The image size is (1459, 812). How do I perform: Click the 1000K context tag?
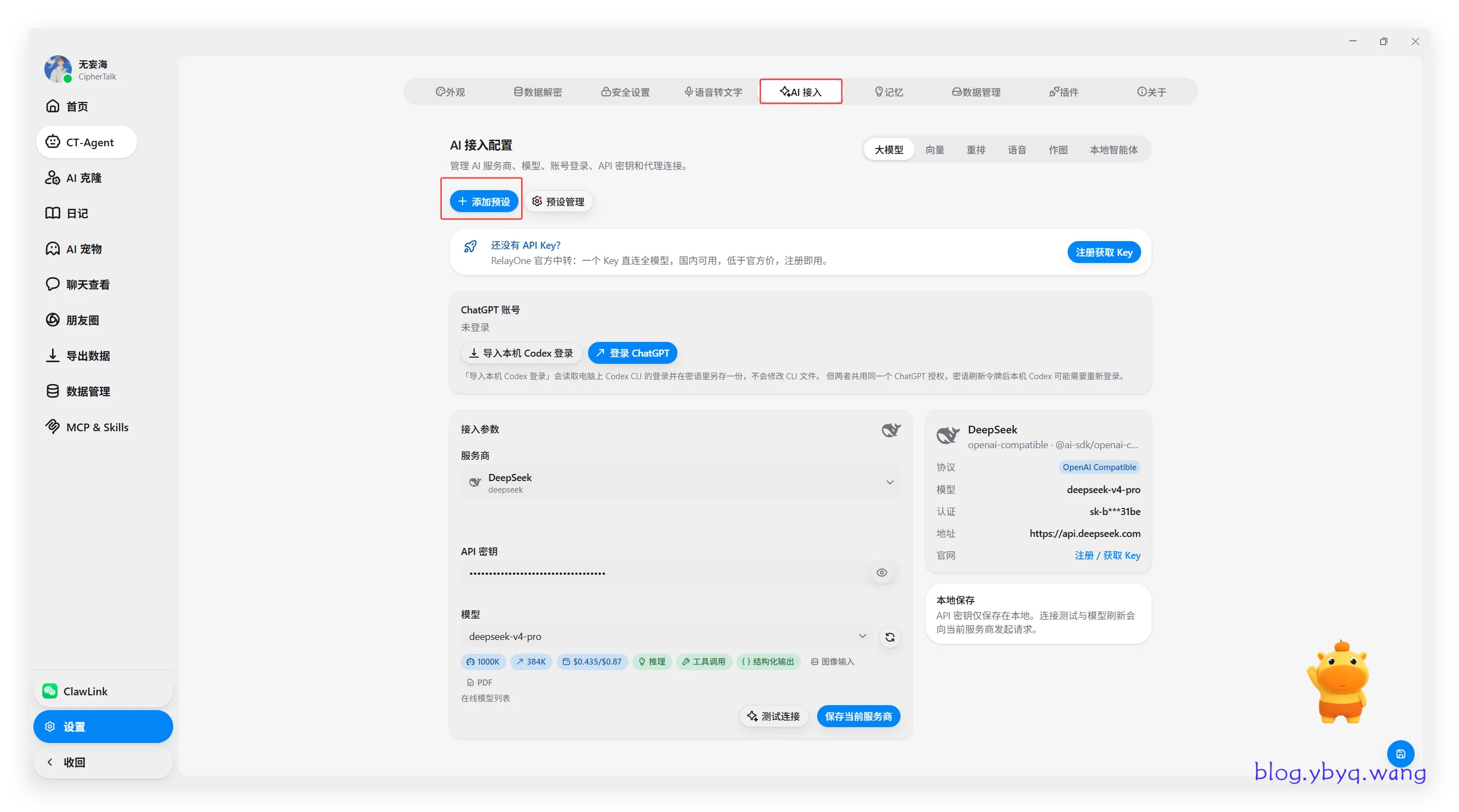[x=483, y=662]
